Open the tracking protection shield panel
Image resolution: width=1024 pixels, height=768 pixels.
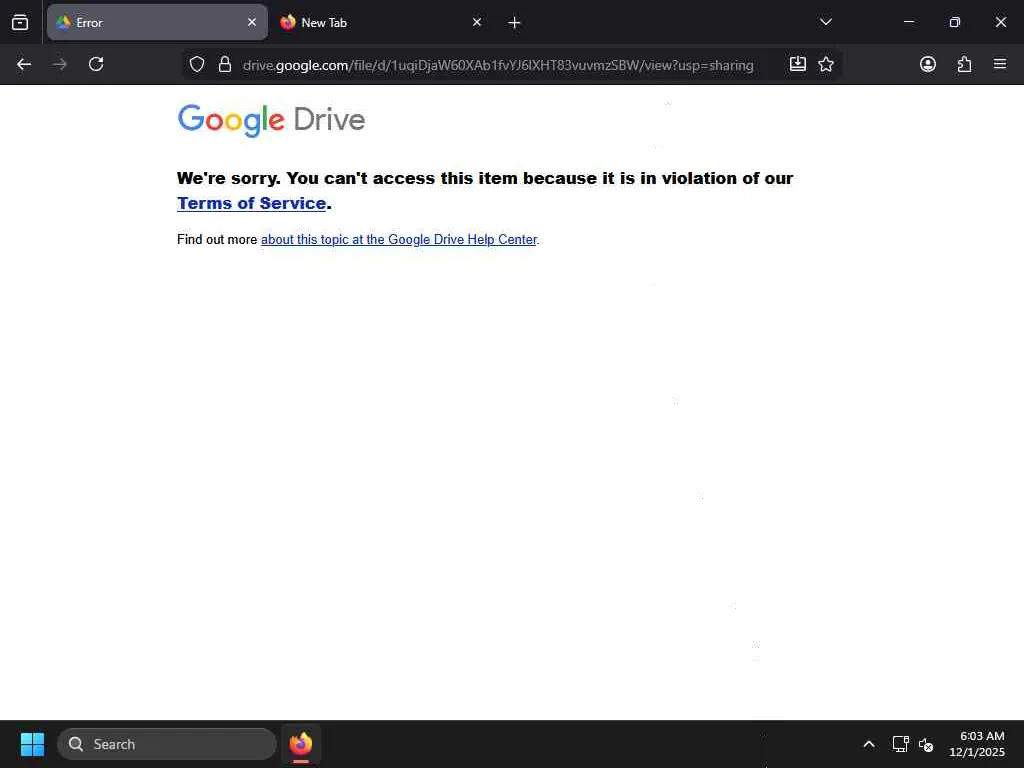coord(197,64)
